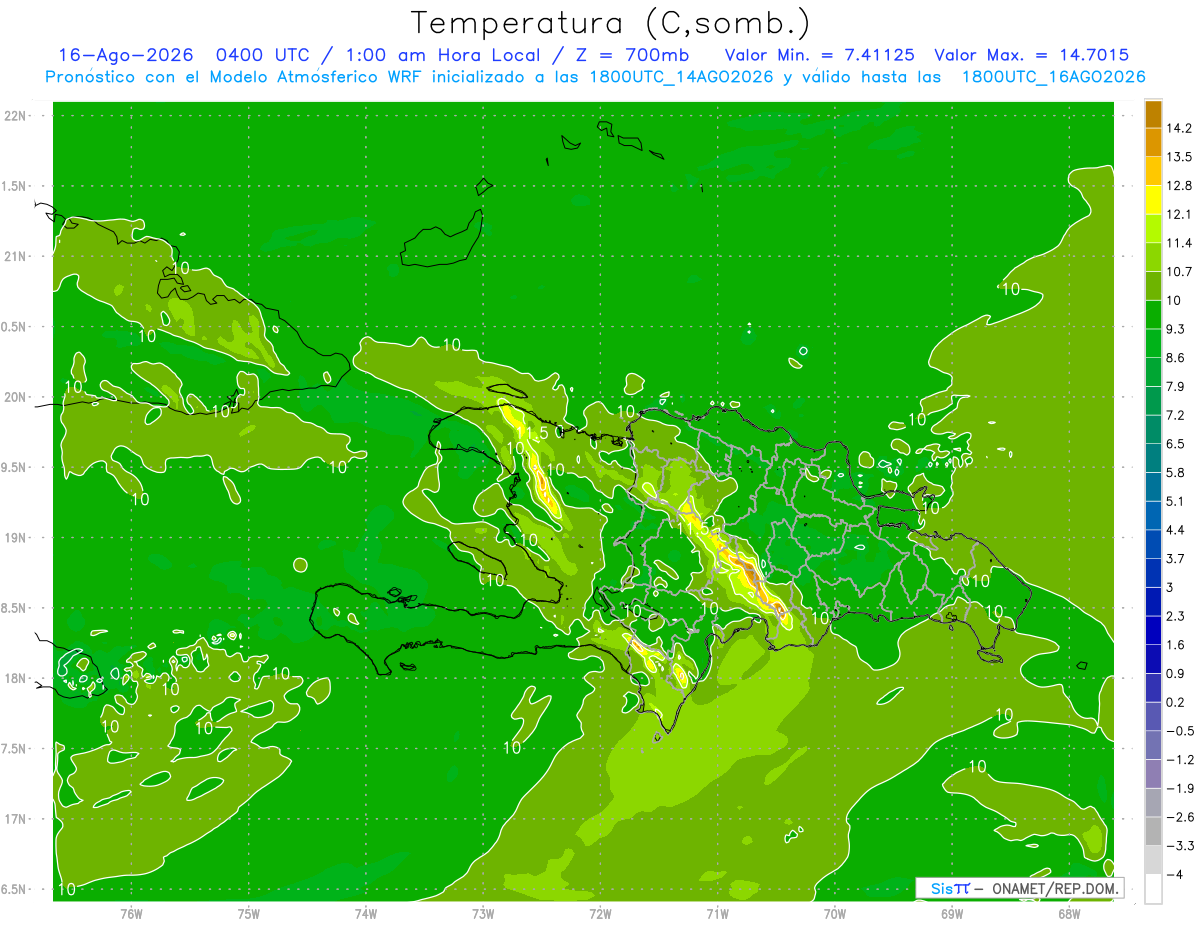Click the title 'Temperatura (C,somb.)'
The height and width of the screenshot is (927, 1200).
tap(610, 23)
